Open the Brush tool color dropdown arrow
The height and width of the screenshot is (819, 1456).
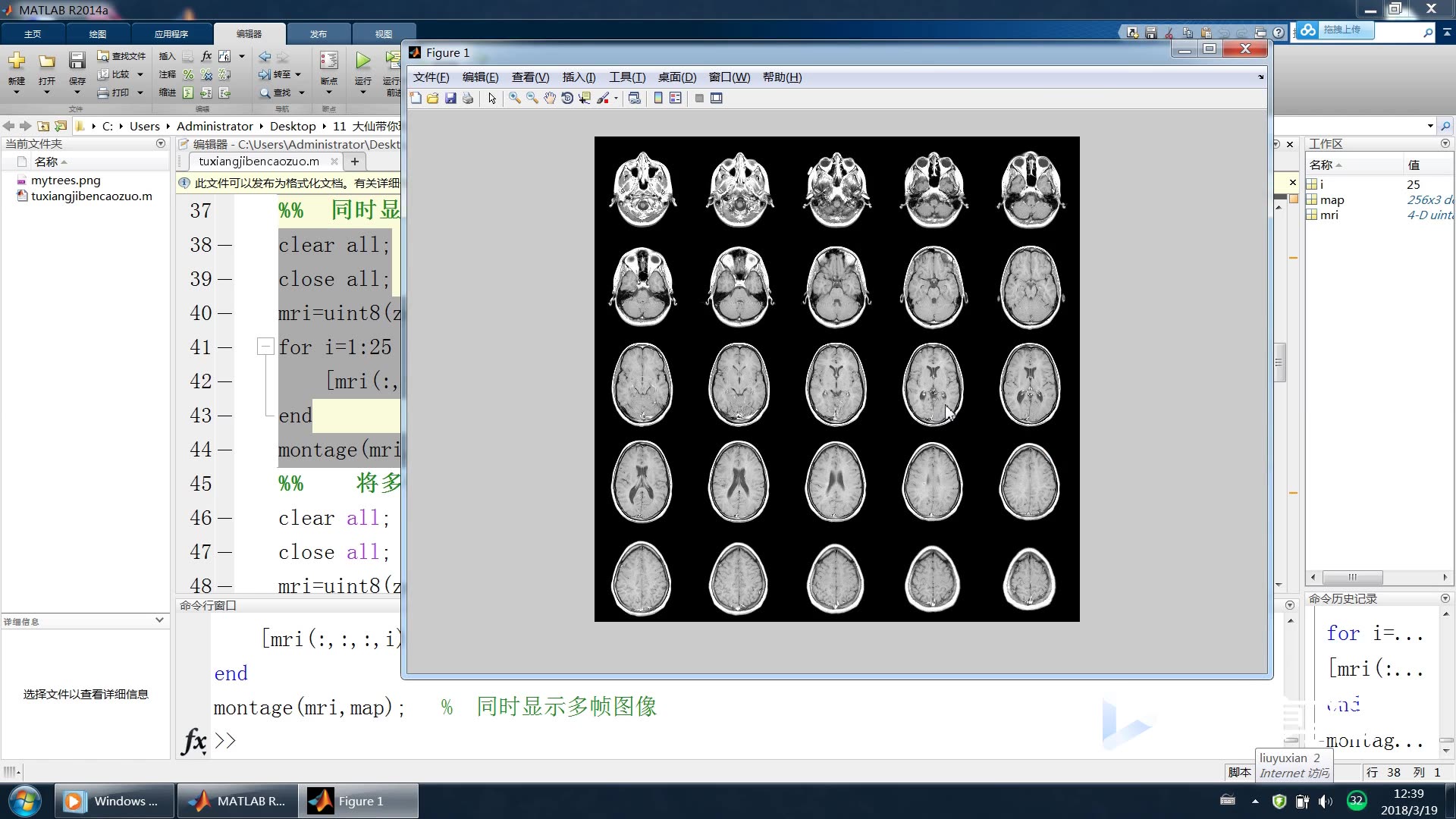coord(616,99)
